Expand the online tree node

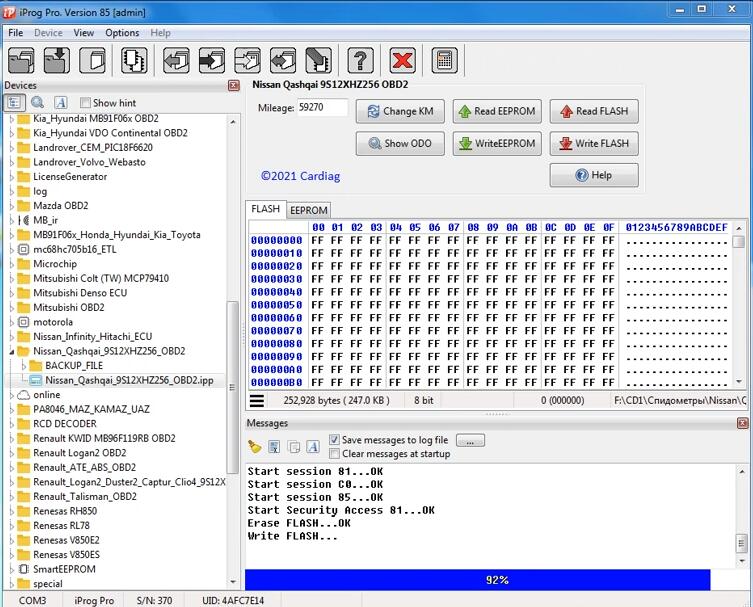pos(12,395)
